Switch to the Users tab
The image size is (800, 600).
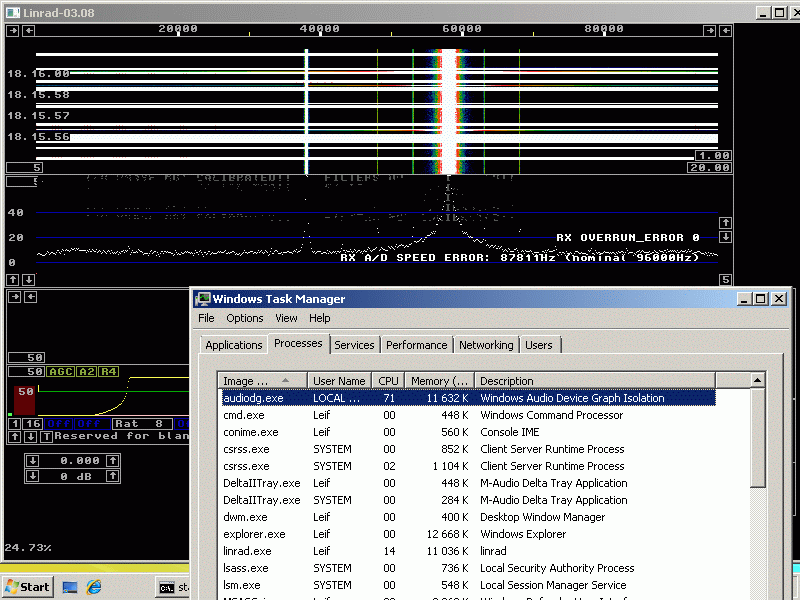[539, 345]
